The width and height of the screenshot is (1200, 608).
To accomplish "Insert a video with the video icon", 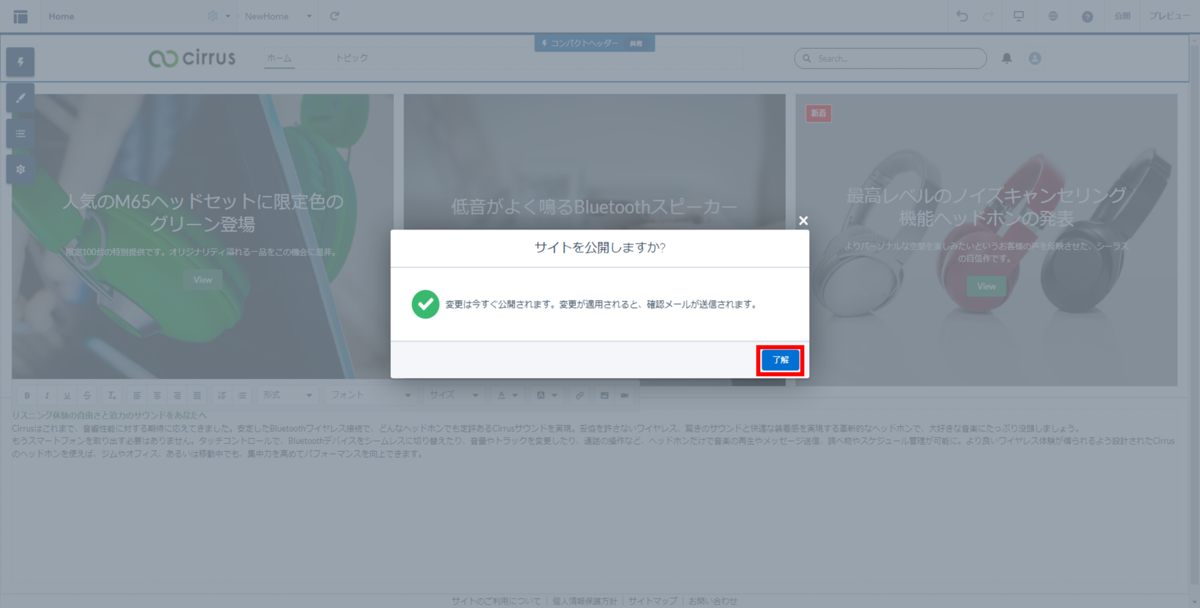I will coord(625,396).
